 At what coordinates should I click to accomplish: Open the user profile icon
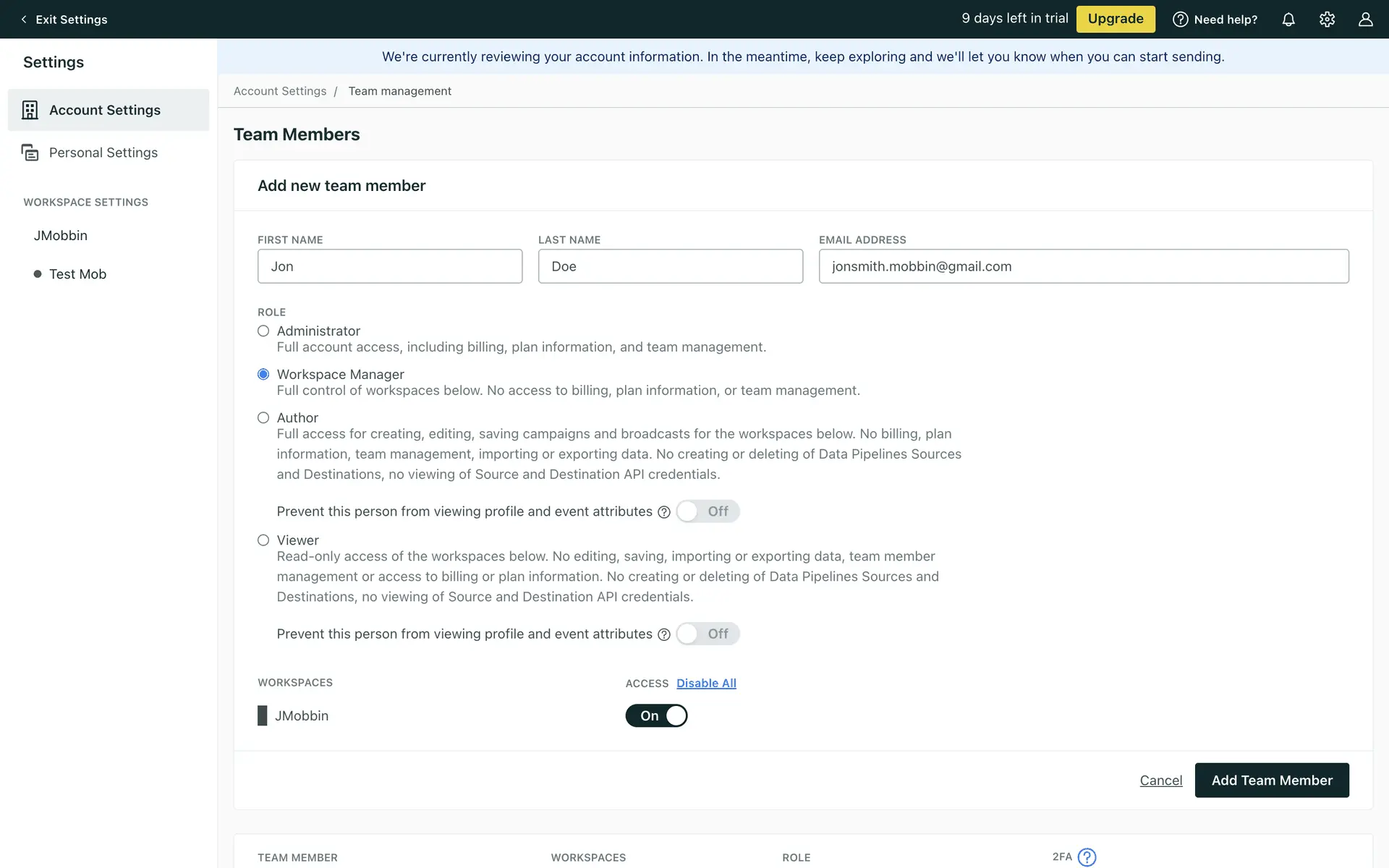1365,20
